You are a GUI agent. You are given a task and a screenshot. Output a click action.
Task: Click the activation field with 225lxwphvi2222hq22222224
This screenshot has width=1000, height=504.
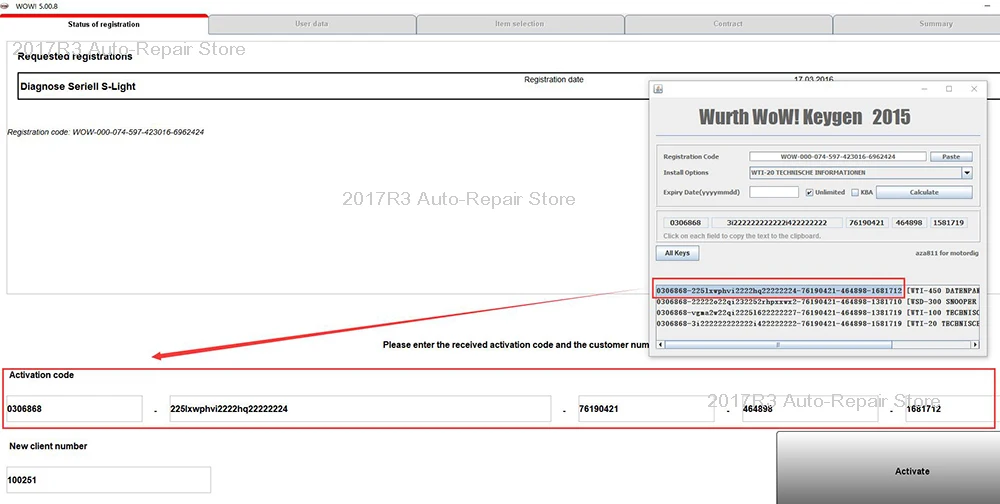[360, 409]
